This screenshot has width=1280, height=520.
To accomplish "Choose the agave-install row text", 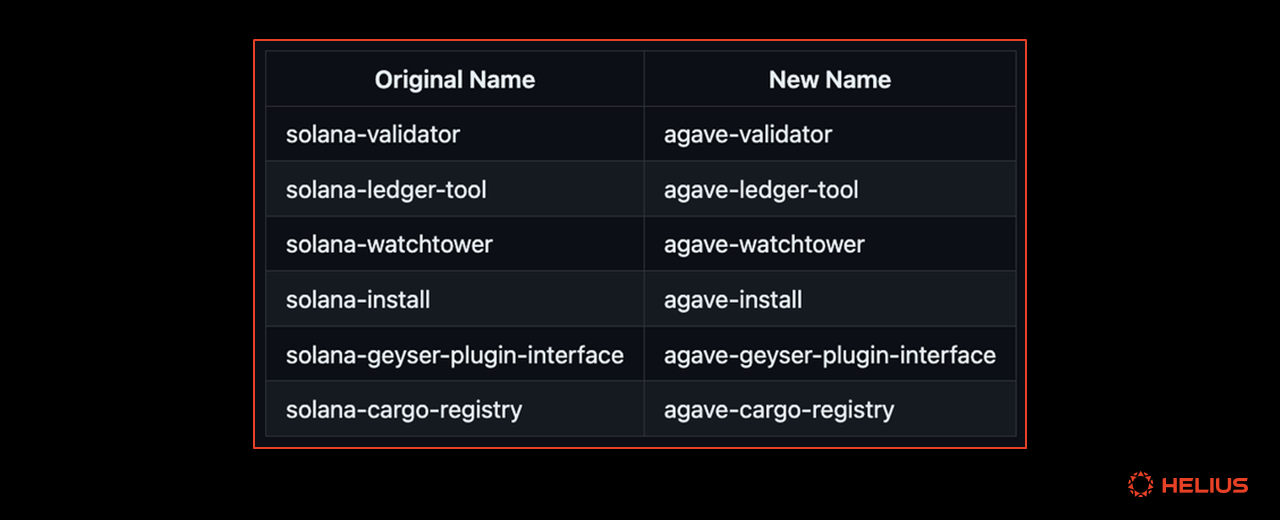I will (x=733, y=299).
